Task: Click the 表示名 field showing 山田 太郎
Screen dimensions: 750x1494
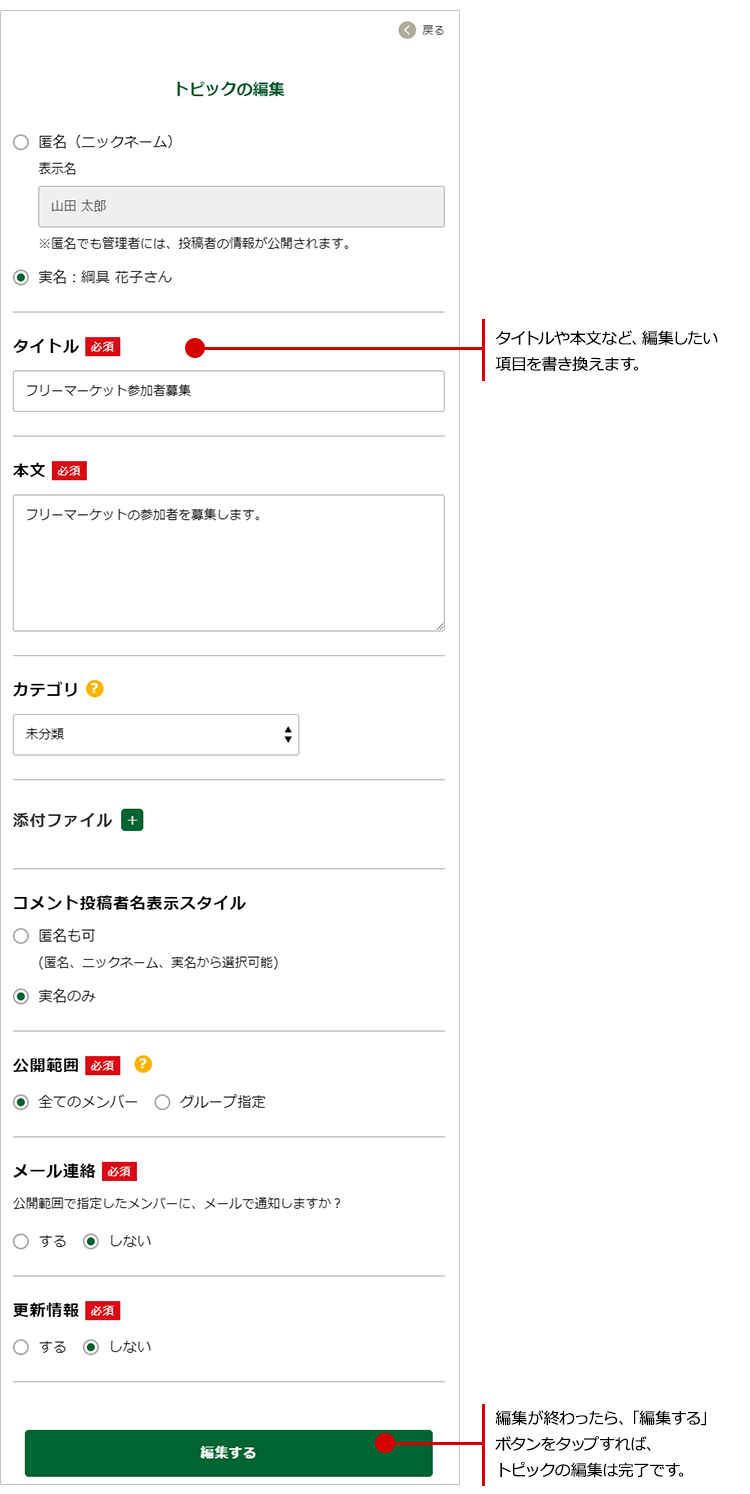Action: click(241, 206)
